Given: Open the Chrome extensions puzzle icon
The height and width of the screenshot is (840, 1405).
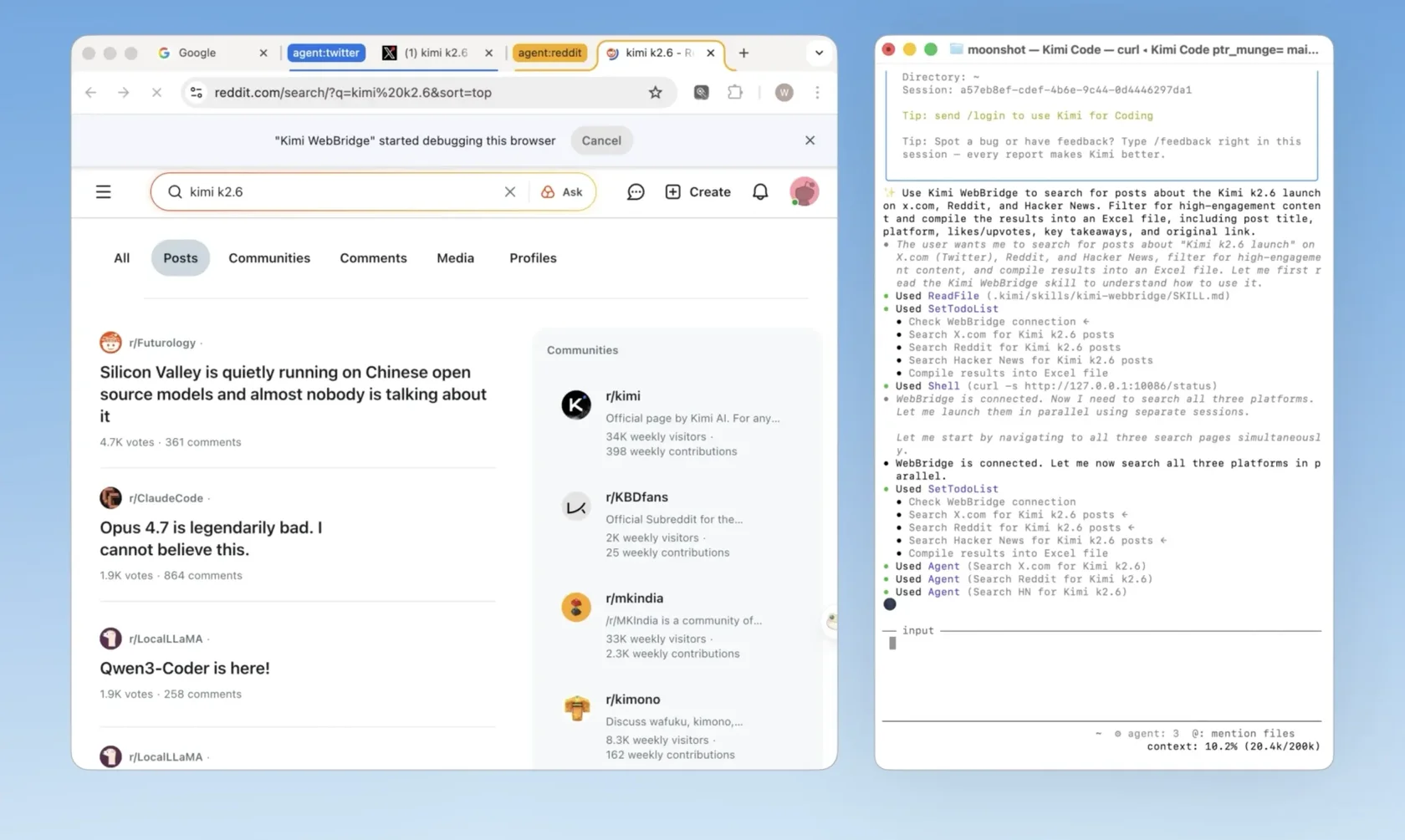Looking at the screenshot, I should coord(735,93).
